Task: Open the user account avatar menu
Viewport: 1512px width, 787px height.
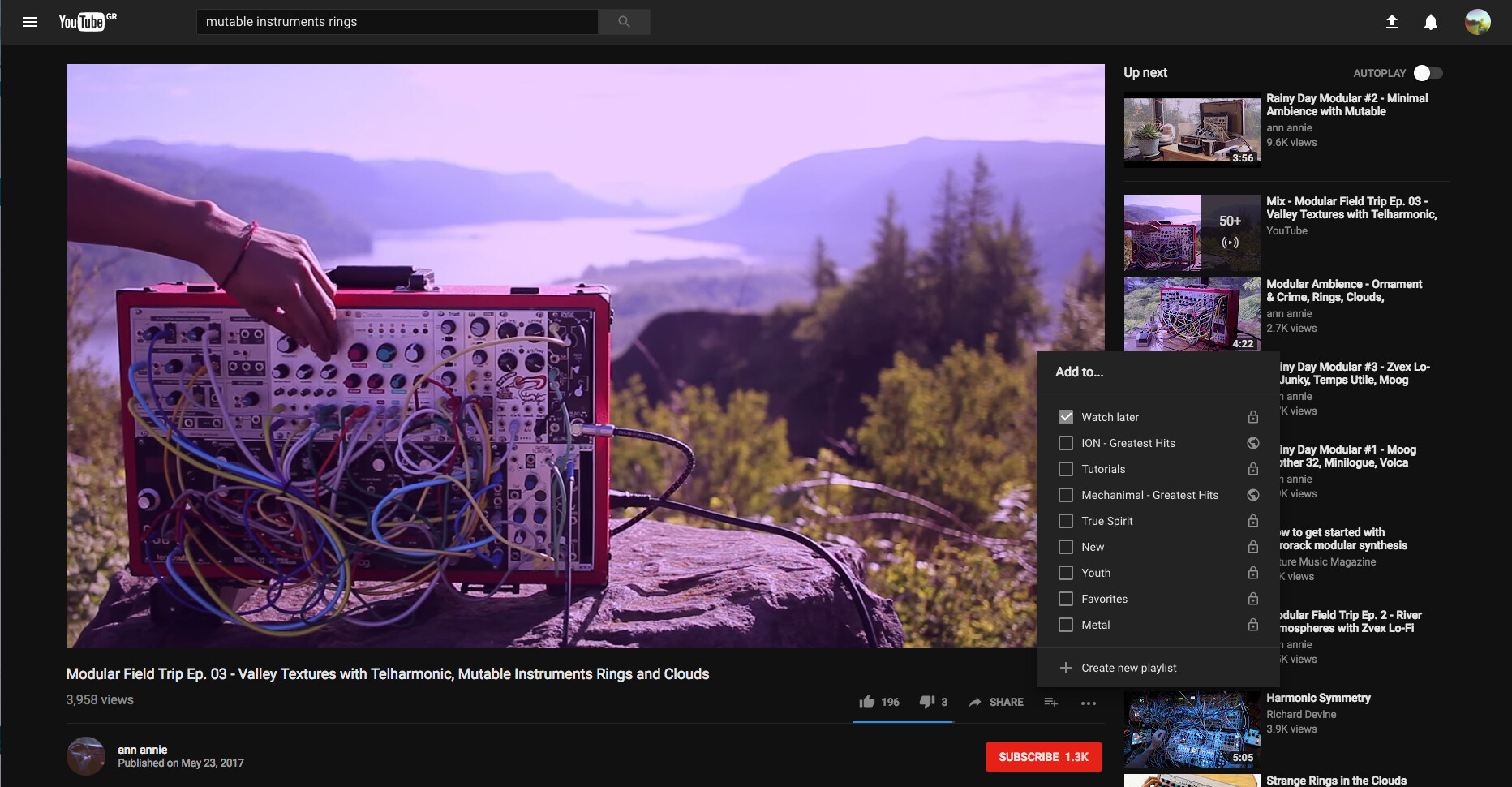Action: click(x=1477, y=22)
